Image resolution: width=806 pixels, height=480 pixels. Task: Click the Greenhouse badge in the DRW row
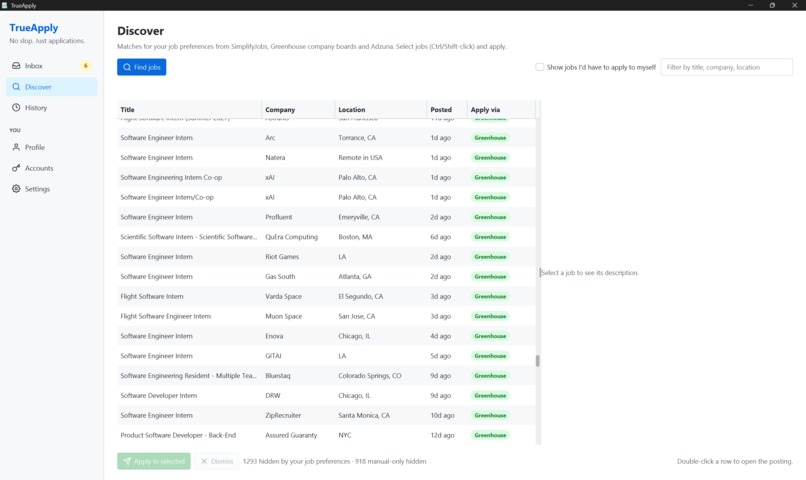pyautogui.click(x=490, y=395)
